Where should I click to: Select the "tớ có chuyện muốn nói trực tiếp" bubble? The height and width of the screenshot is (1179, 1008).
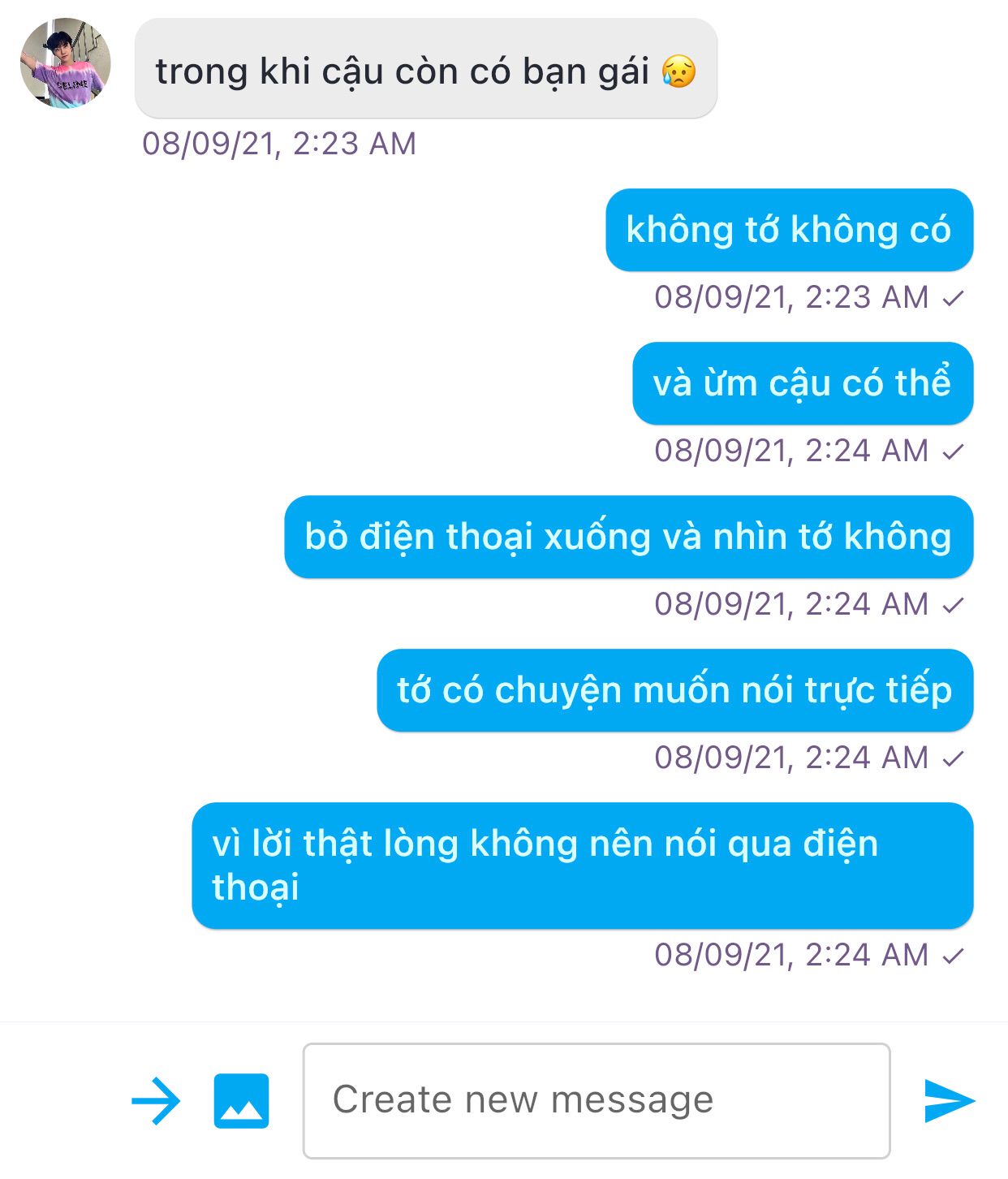tap(674, 690)
